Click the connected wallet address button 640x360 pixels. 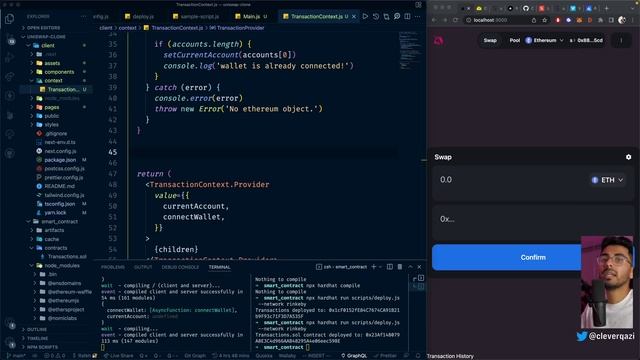(586, 40)
